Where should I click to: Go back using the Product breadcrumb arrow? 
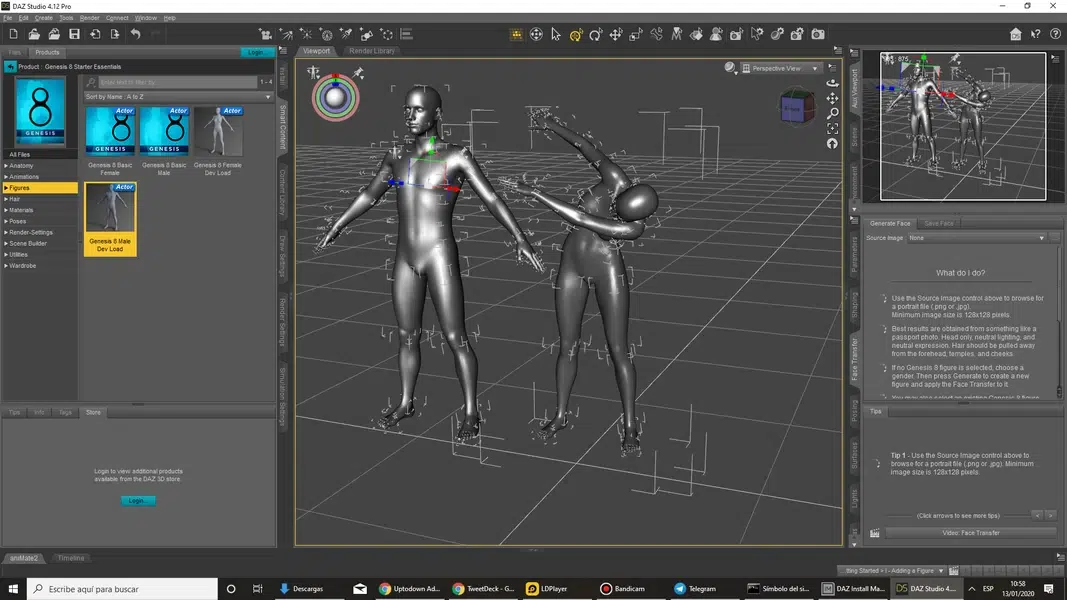coord(10,67)
